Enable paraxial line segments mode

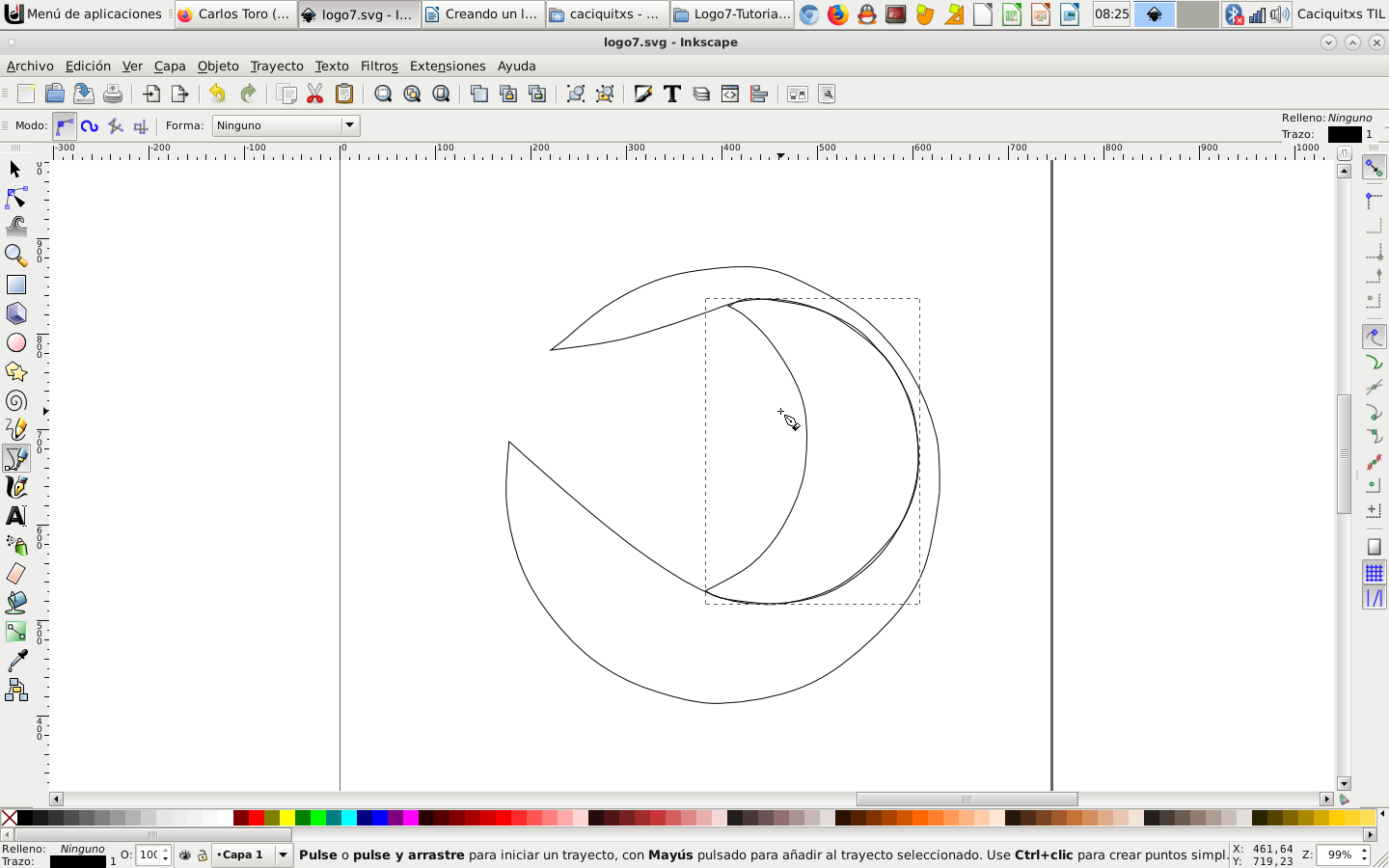point(141,125)
